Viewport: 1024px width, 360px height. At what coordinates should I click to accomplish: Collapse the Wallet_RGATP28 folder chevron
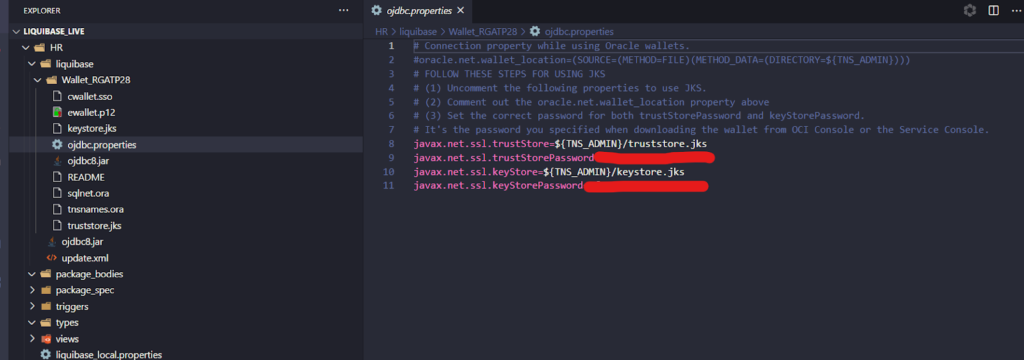pos(38,80)
